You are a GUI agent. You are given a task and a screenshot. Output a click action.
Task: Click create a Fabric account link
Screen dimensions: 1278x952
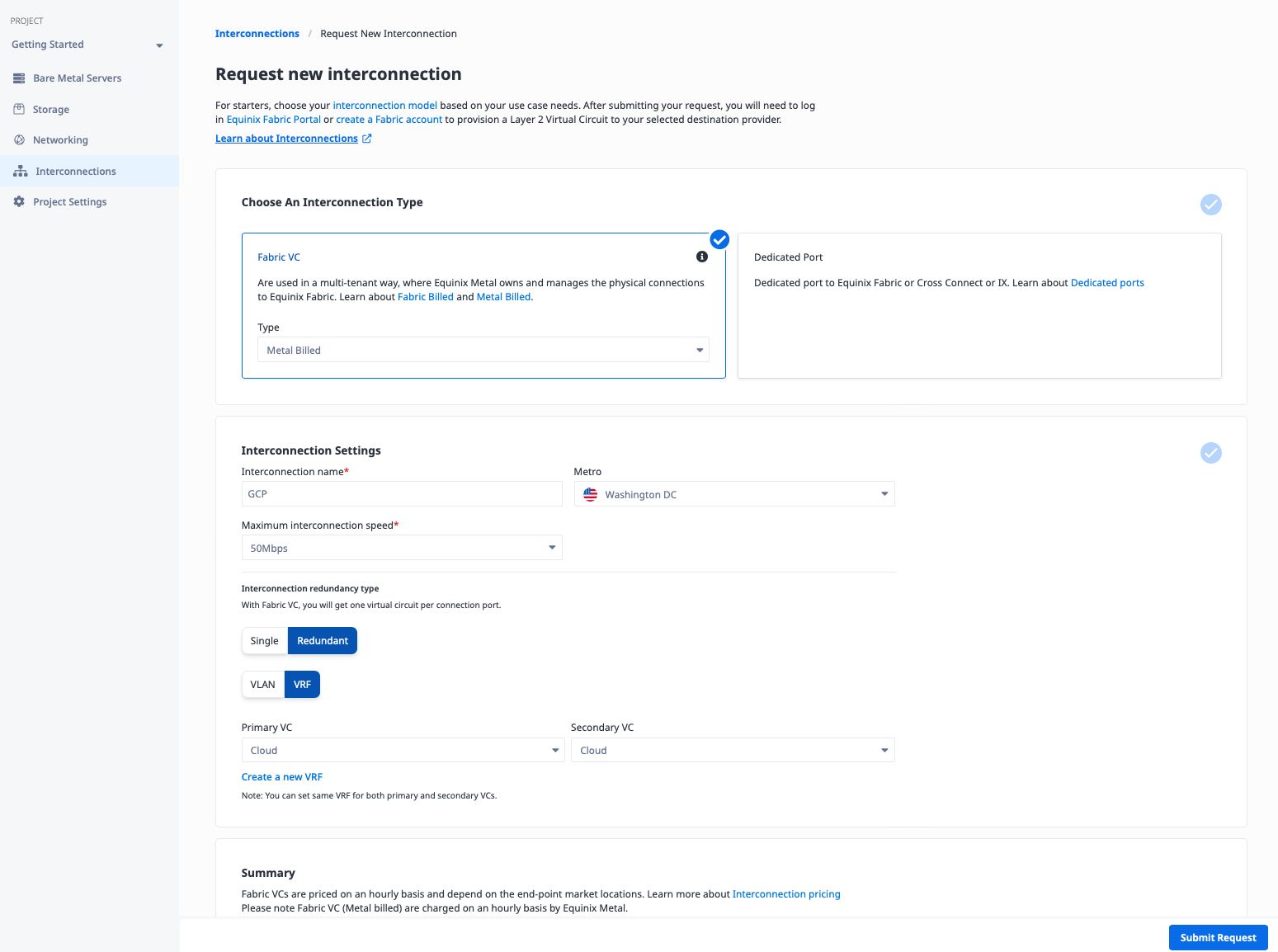pyautogui.click(x=389, y=120)
